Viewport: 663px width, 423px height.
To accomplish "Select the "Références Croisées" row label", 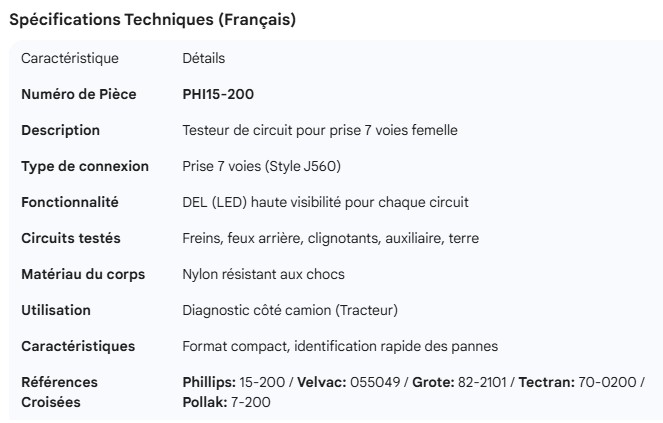I will coord(60,392).
